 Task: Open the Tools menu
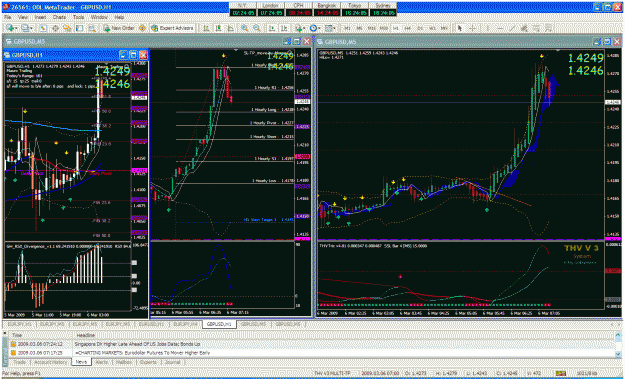pos(79,18)
